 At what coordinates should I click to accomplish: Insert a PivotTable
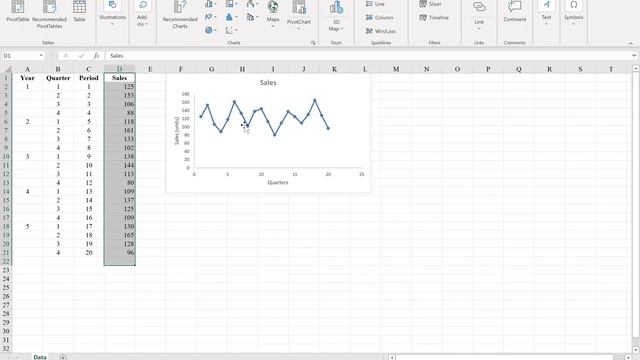pyautogui.click(x=18, y=11)
